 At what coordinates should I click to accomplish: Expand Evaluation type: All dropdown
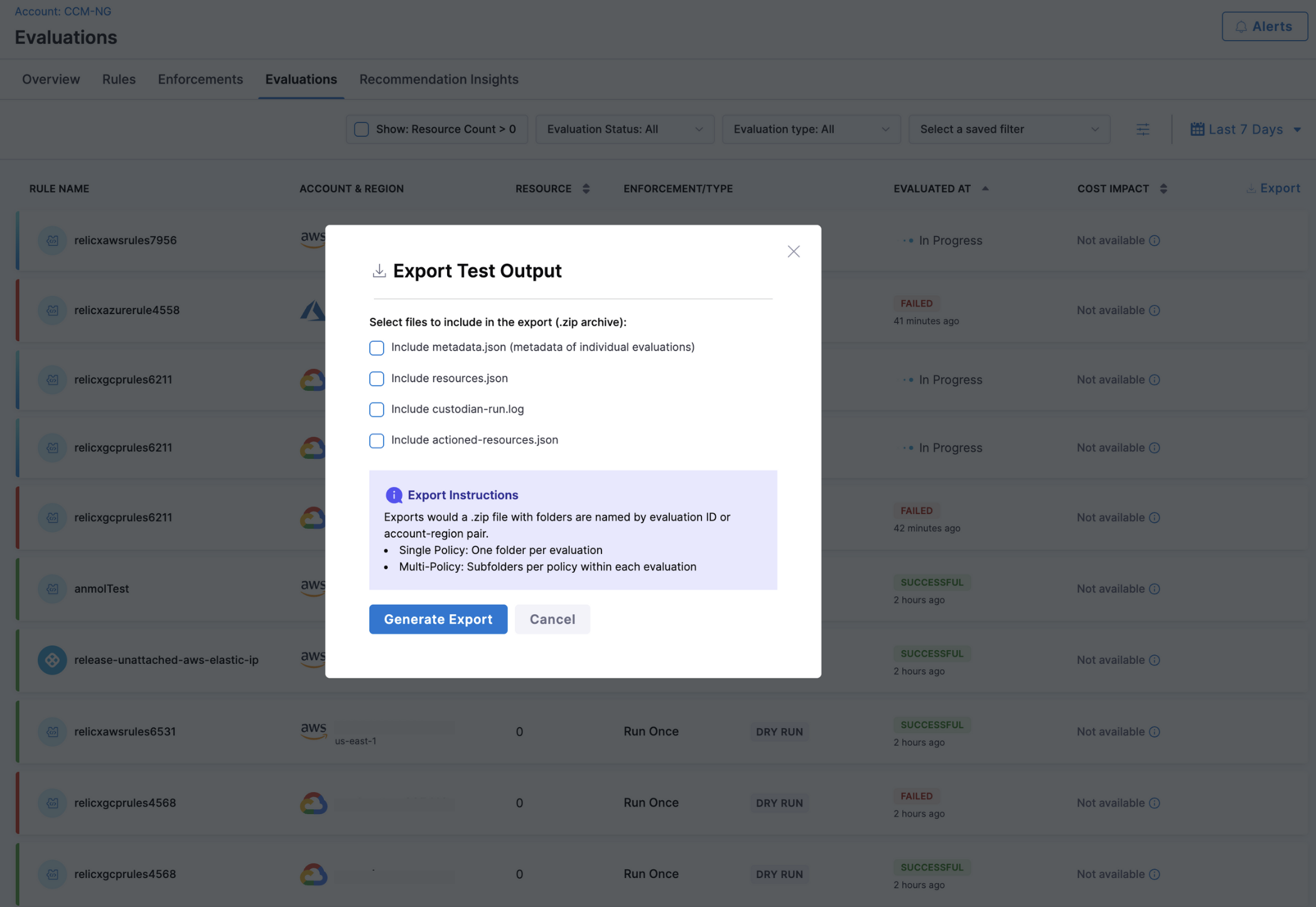(x=811, y=129)
